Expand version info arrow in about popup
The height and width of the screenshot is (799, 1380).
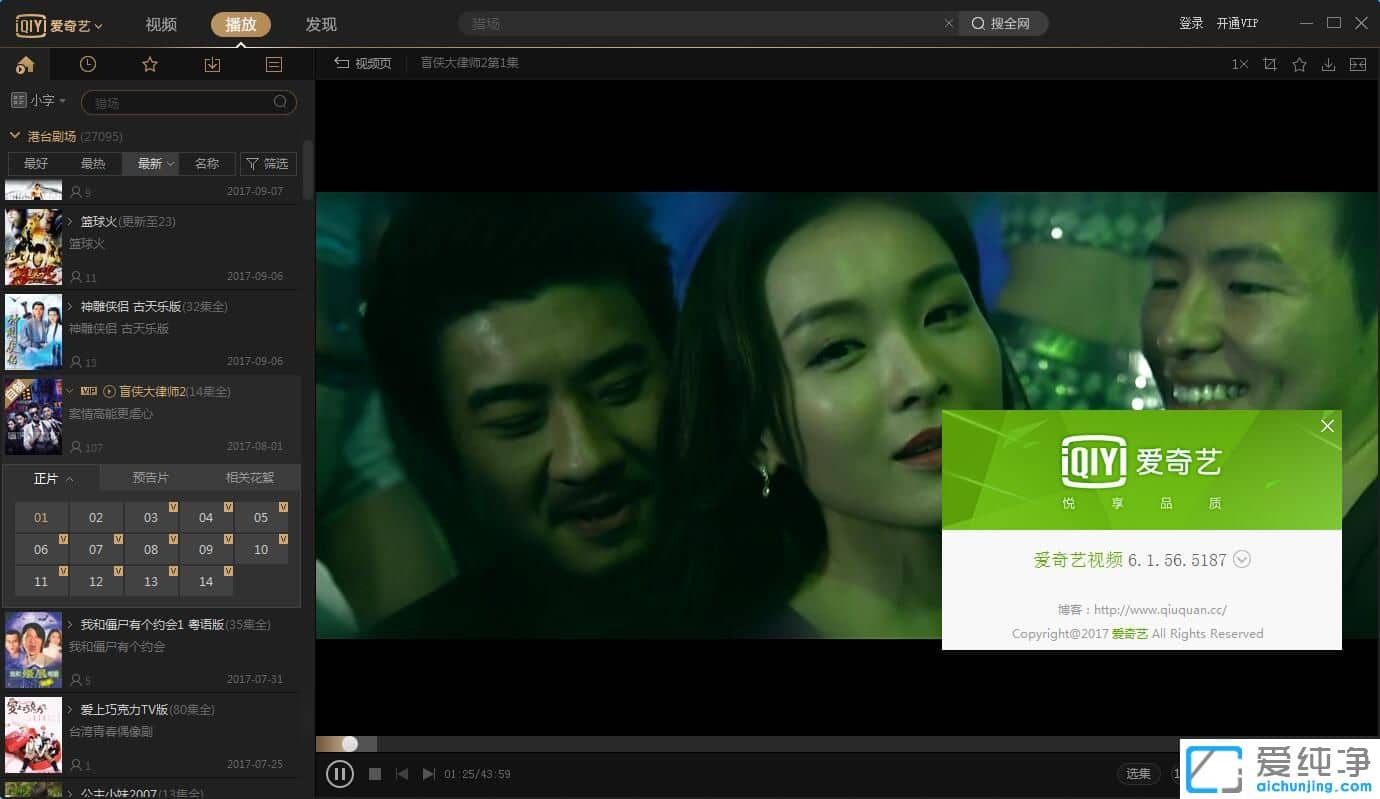click(1242, 559)
